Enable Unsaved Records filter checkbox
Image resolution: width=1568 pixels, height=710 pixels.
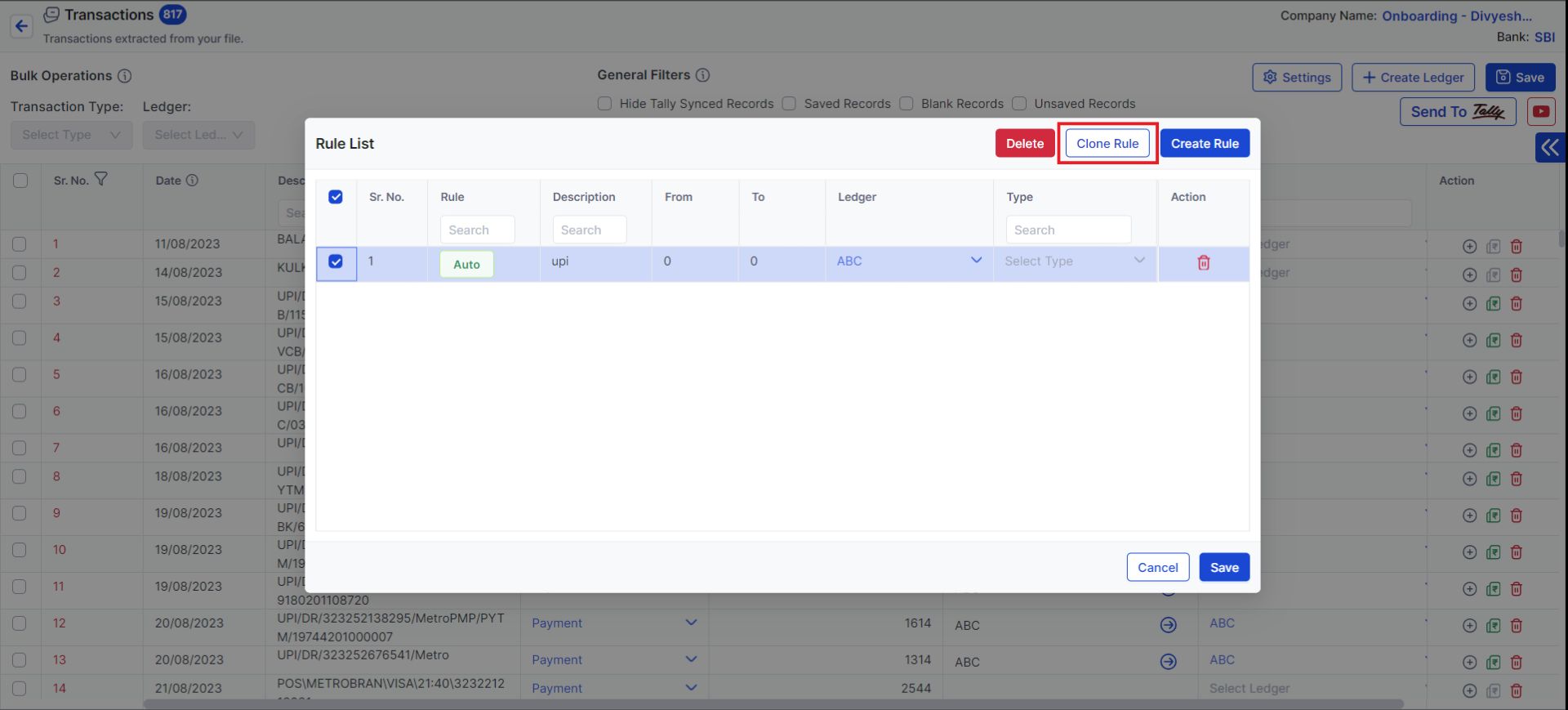tap(1019, 104)
